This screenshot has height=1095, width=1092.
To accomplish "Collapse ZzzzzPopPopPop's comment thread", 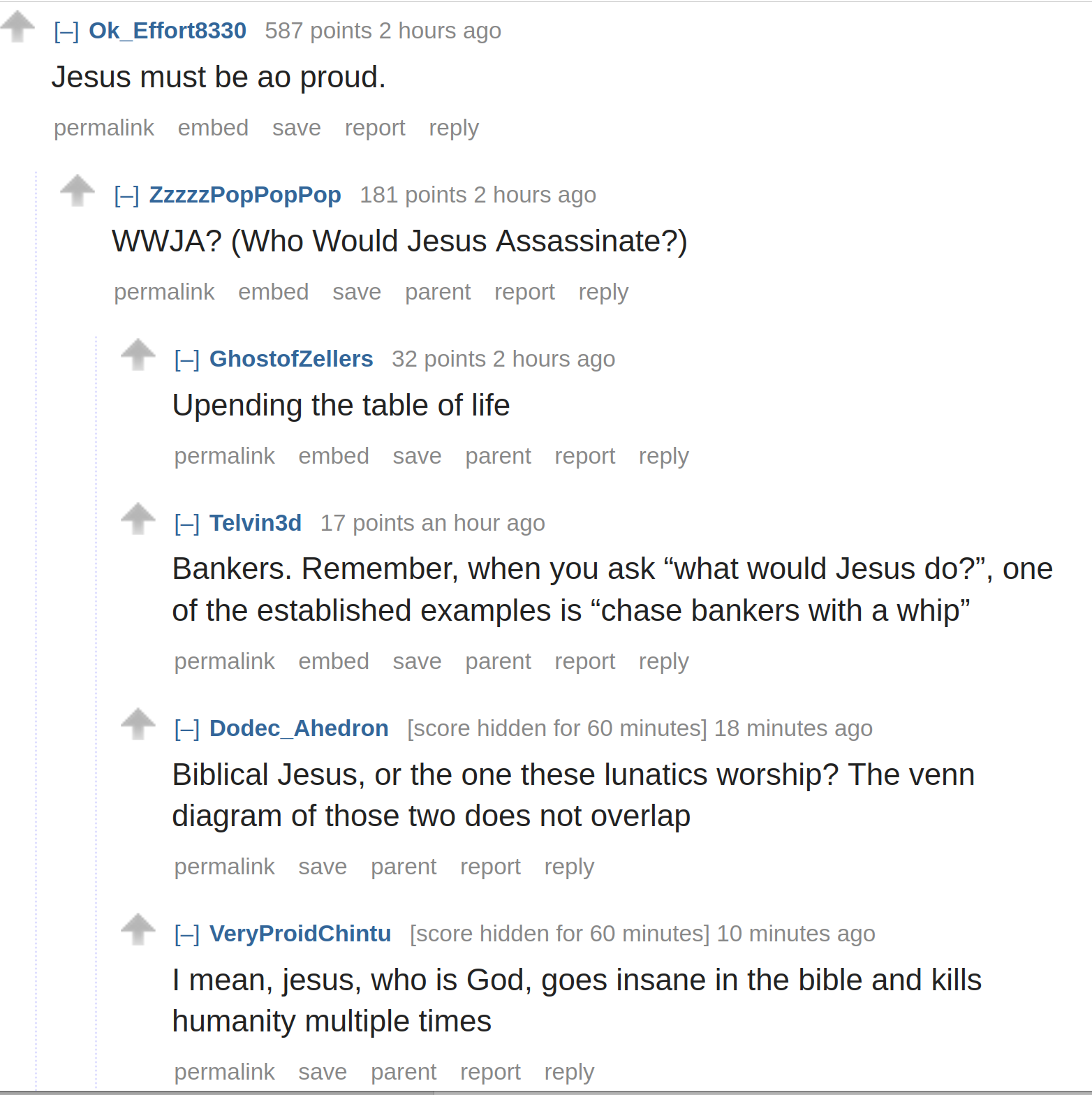I will pyautogui.click(x=126, y=196).
